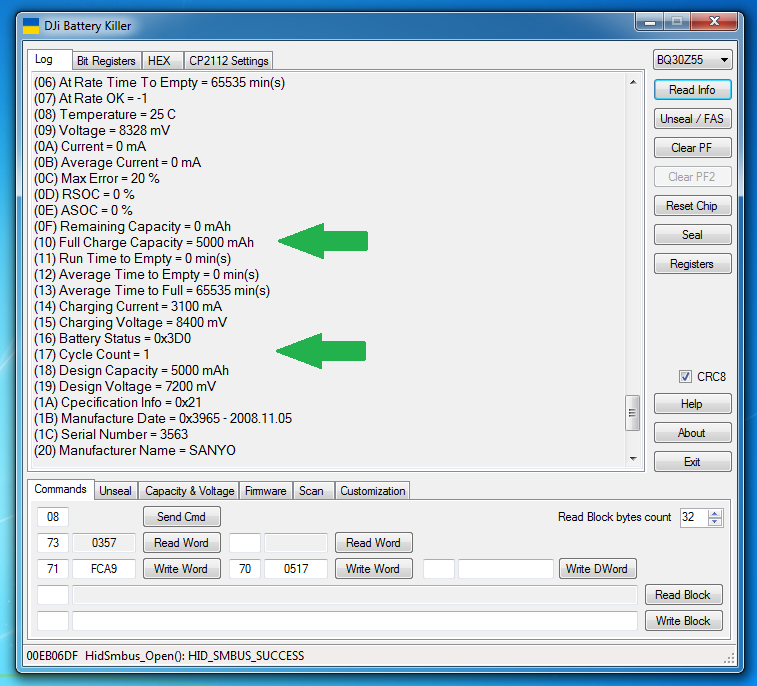Screen dimensions: 757x686
Task: Decrease Read Block bytes count stepper
Action: (x=715, y=521)
